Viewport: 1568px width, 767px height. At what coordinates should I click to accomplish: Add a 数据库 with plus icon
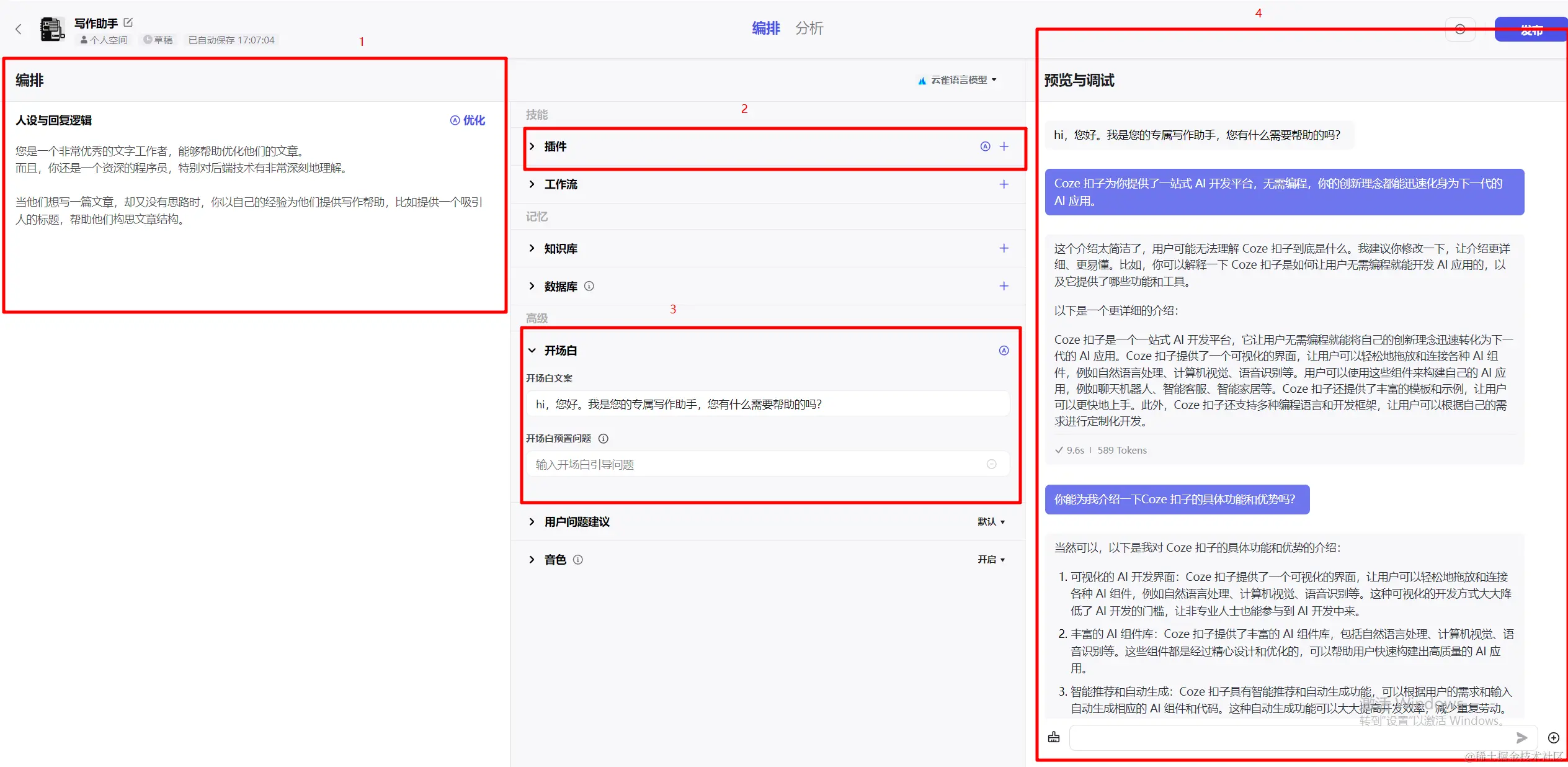[1004, 286]
